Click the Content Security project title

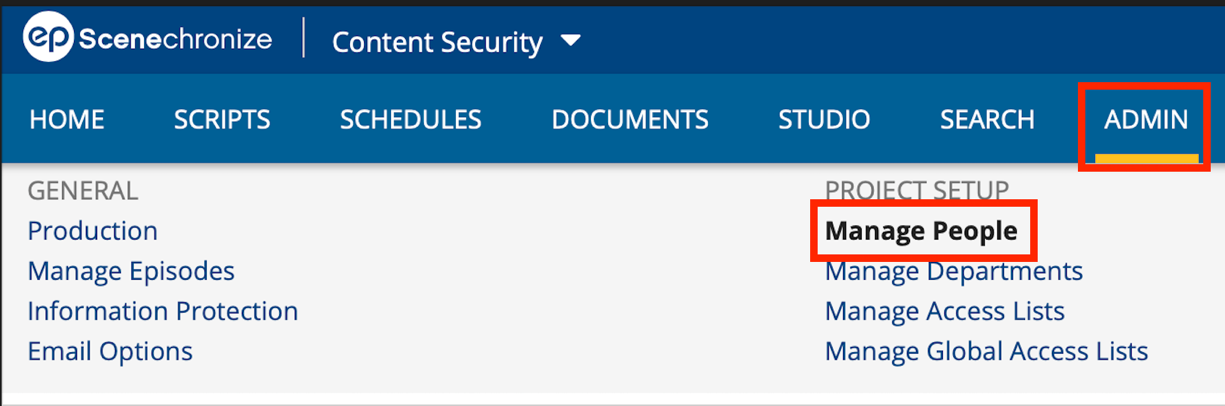[437, 42]
